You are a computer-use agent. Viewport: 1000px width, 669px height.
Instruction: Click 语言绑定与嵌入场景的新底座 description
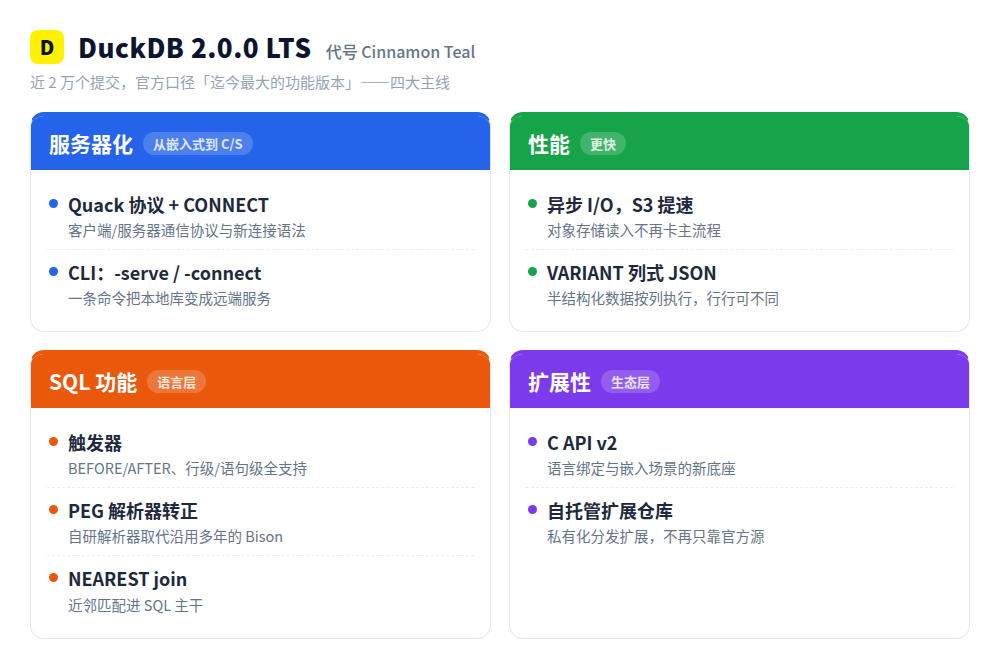click(x=641, y=469)
